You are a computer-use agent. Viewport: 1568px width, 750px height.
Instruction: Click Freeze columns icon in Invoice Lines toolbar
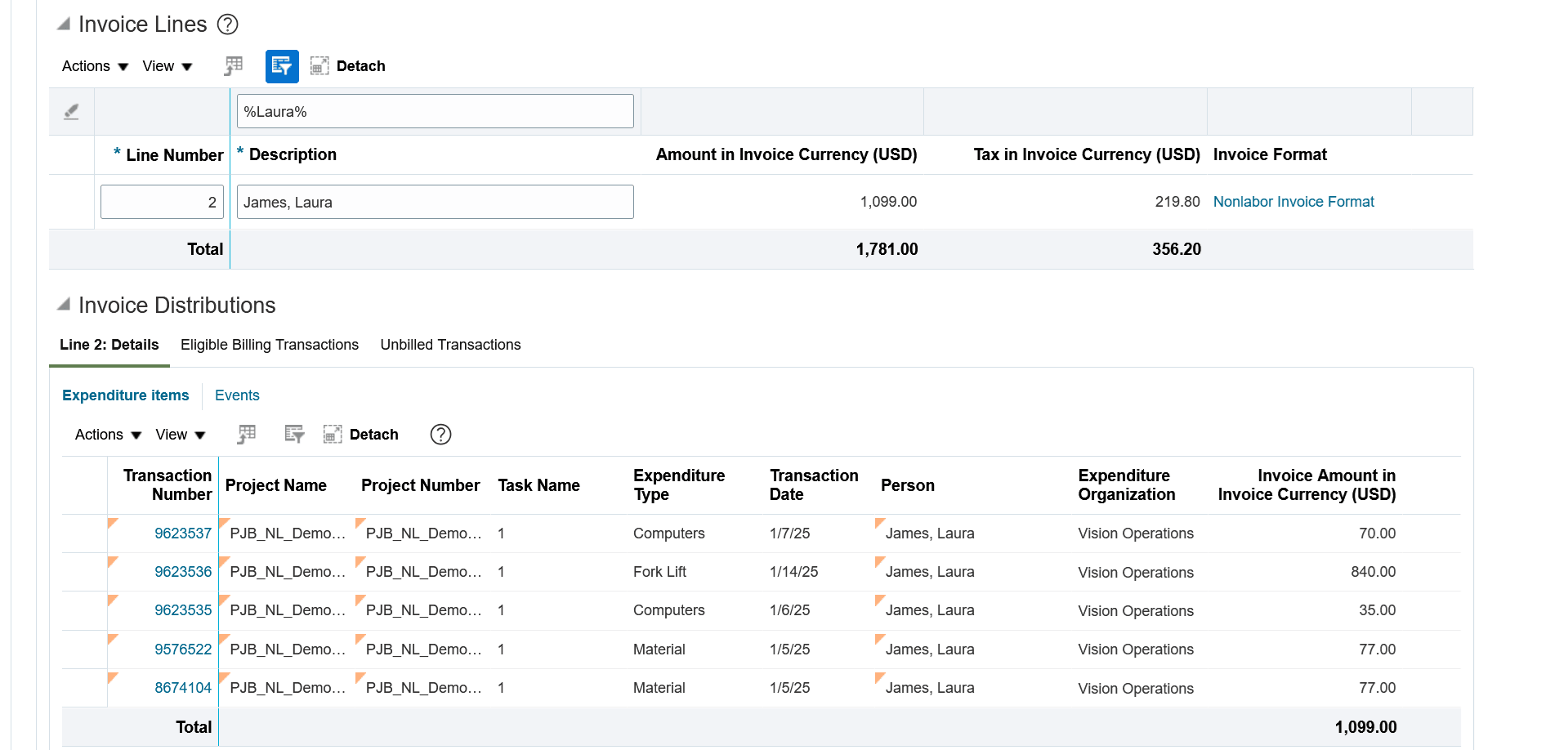coord(234,66)
